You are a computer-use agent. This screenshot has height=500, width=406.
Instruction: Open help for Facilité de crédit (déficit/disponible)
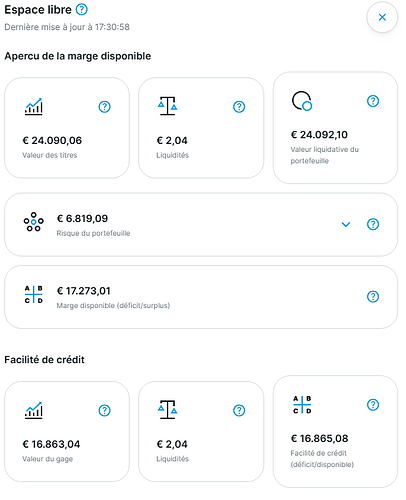tap(373, 405)
